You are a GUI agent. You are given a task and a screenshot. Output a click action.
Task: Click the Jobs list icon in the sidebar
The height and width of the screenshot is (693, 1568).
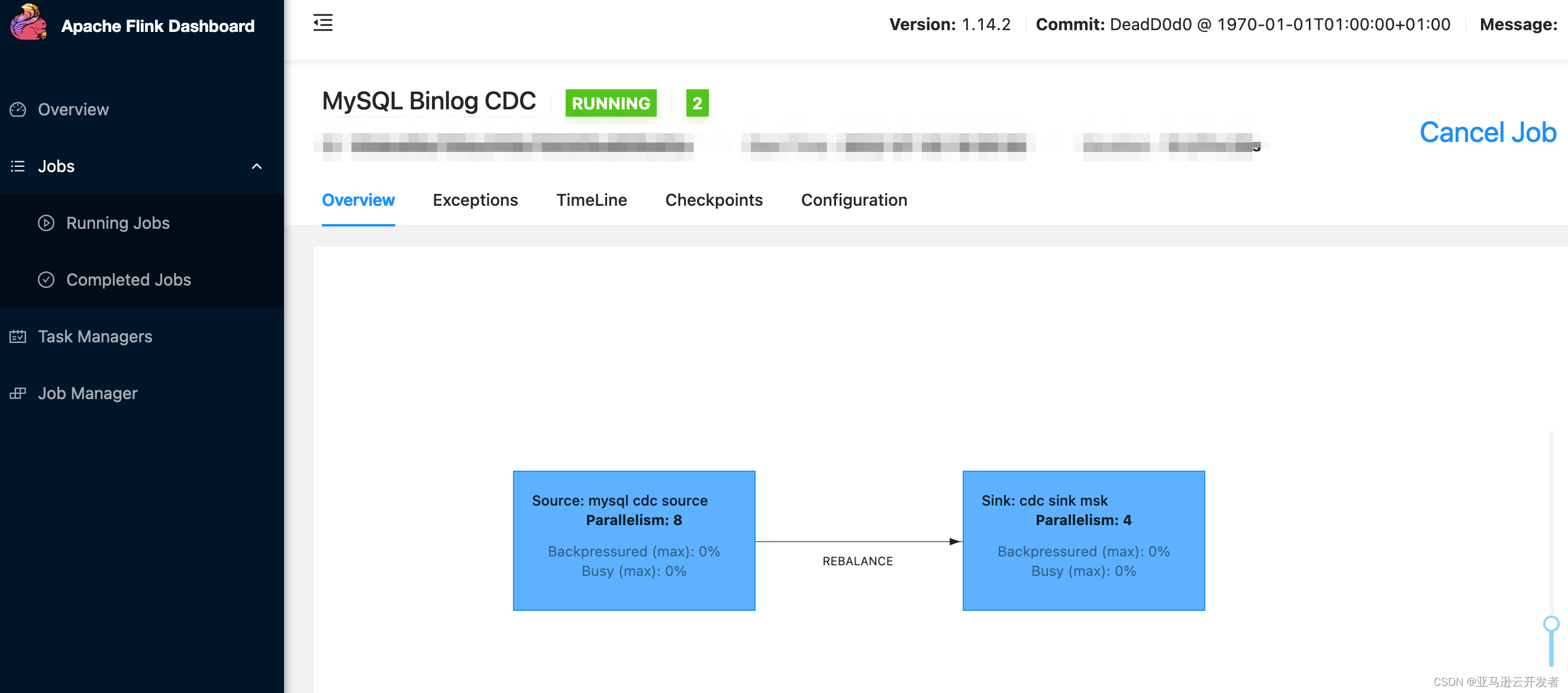[x=18, y=166]
